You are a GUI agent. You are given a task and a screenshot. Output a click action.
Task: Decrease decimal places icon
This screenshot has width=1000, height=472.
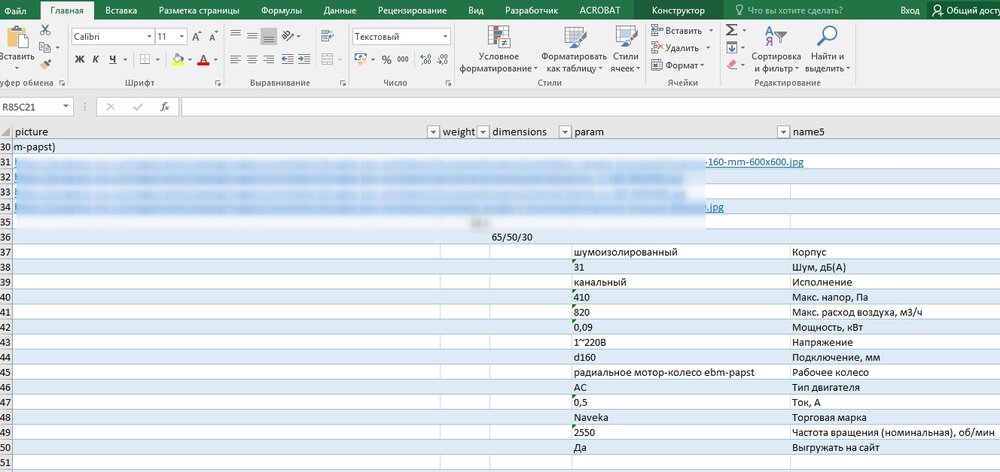(443, 59)
